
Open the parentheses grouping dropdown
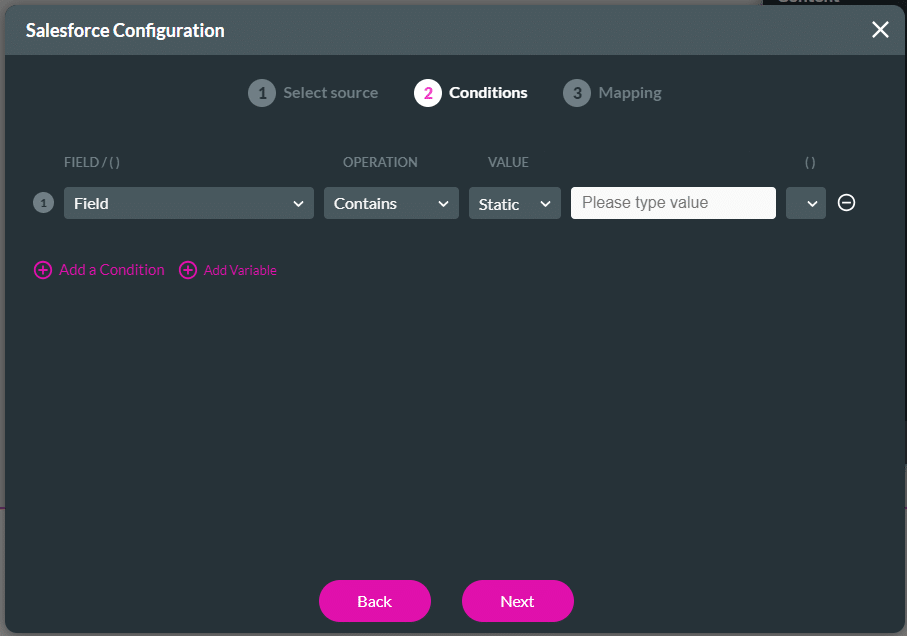click(806, 202)
